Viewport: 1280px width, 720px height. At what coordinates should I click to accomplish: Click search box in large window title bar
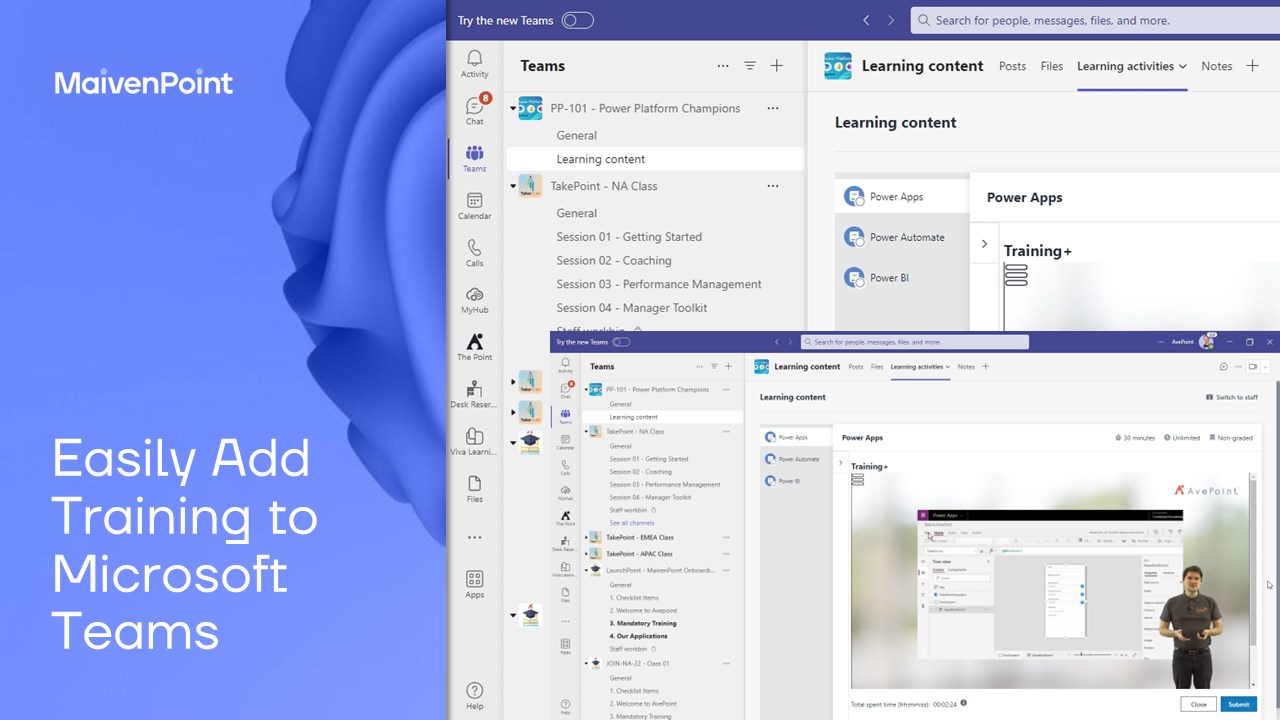coord(1095,20)
